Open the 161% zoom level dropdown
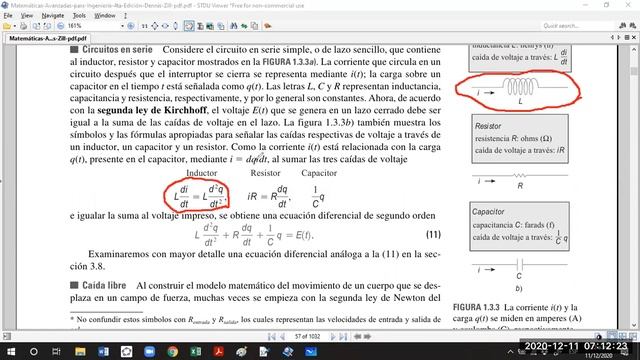 122,26
